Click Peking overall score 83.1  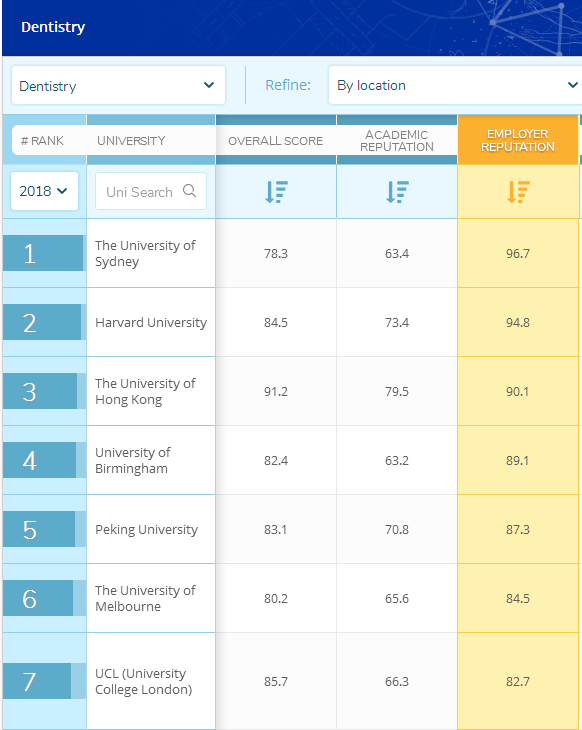[276, 529]
